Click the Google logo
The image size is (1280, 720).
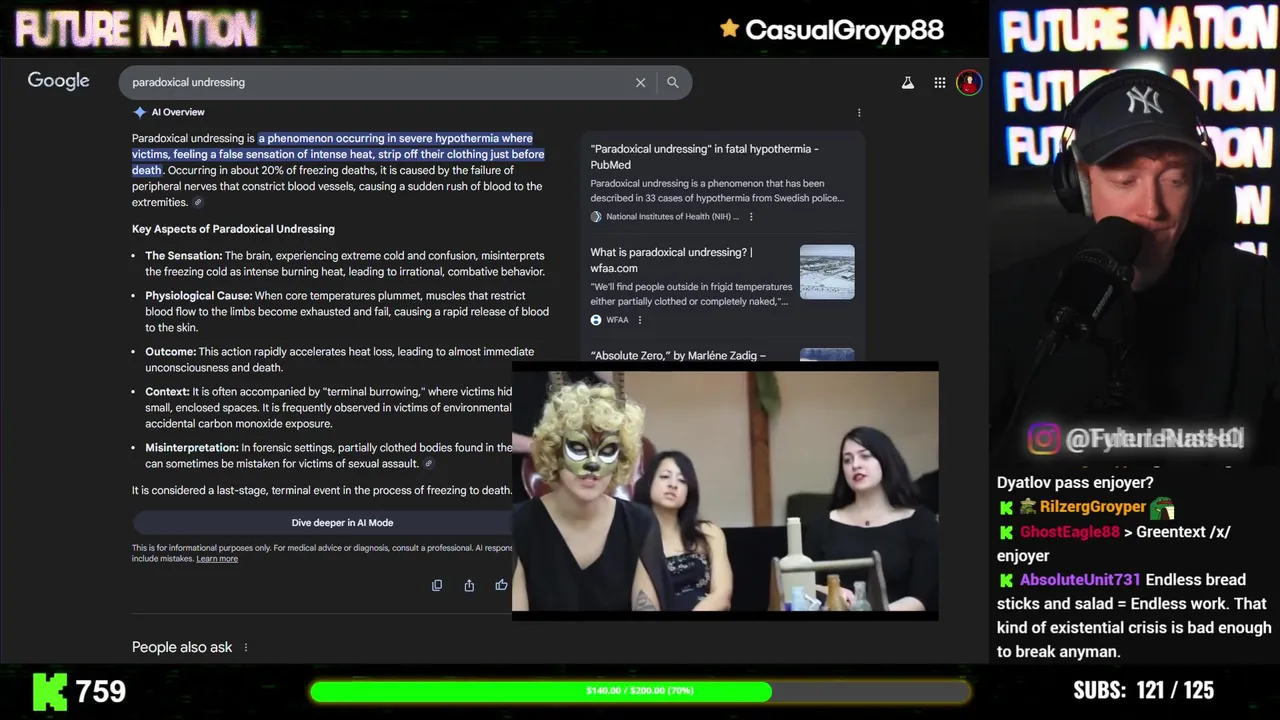pyautogui.click(x=58, y=81)
